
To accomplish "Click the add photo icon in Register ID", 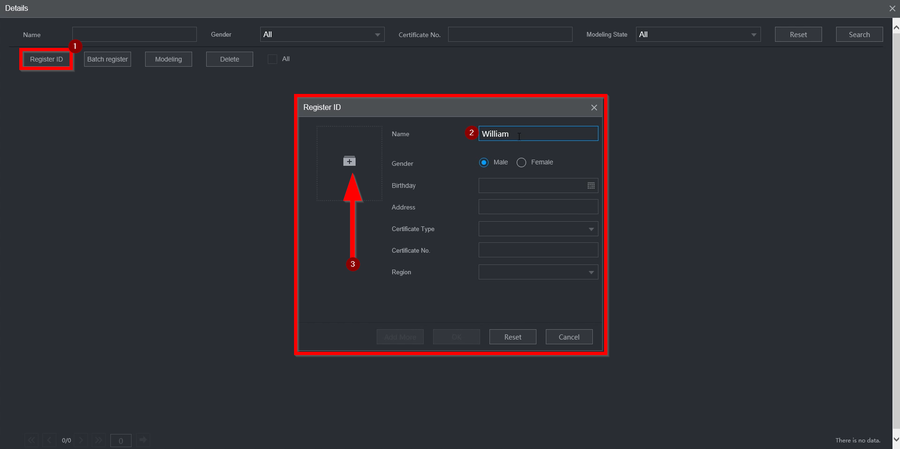I will point(349,161).
